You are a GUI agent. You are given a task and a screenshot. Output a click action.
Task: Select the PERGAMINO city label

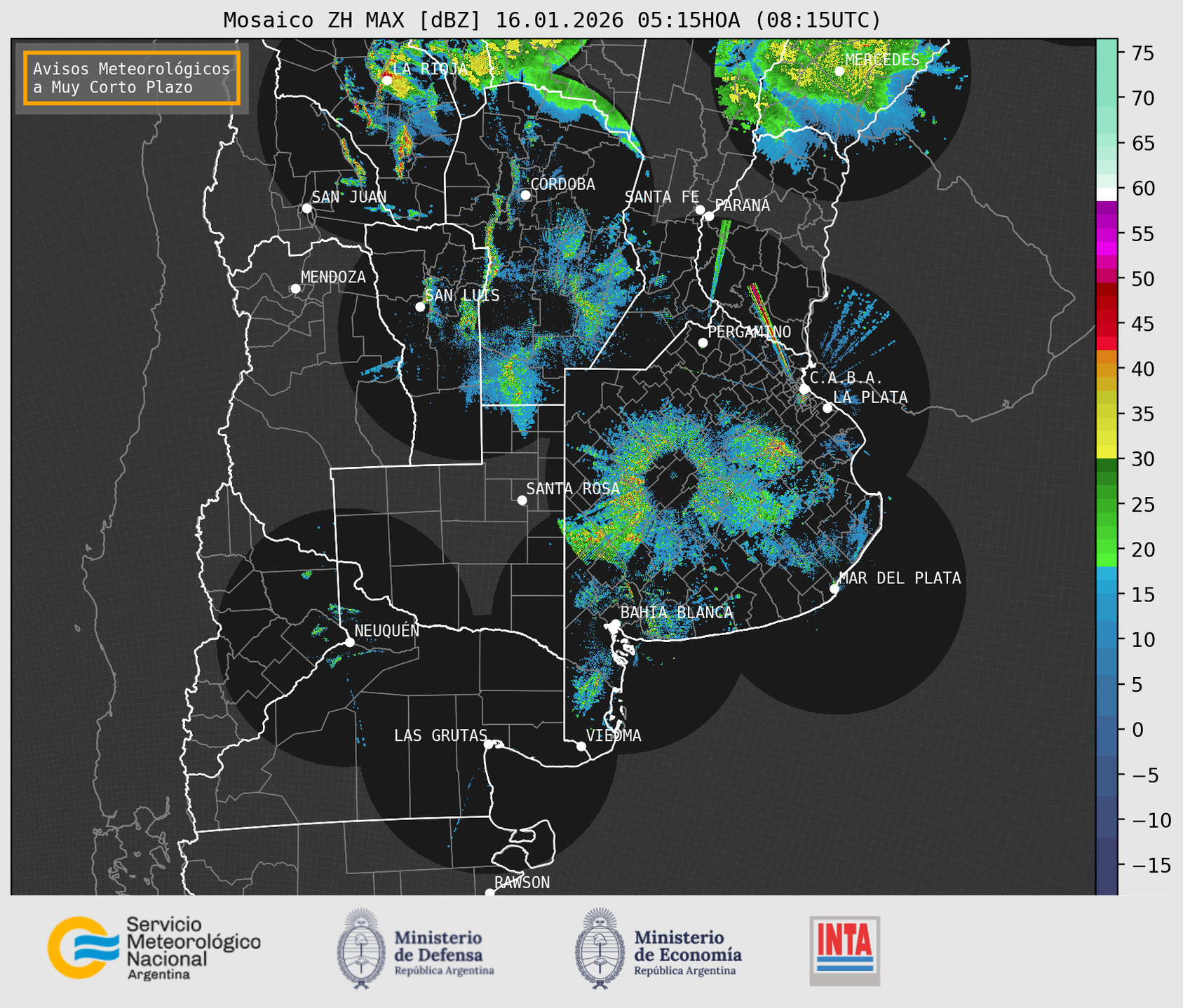(x=750, y=332)
